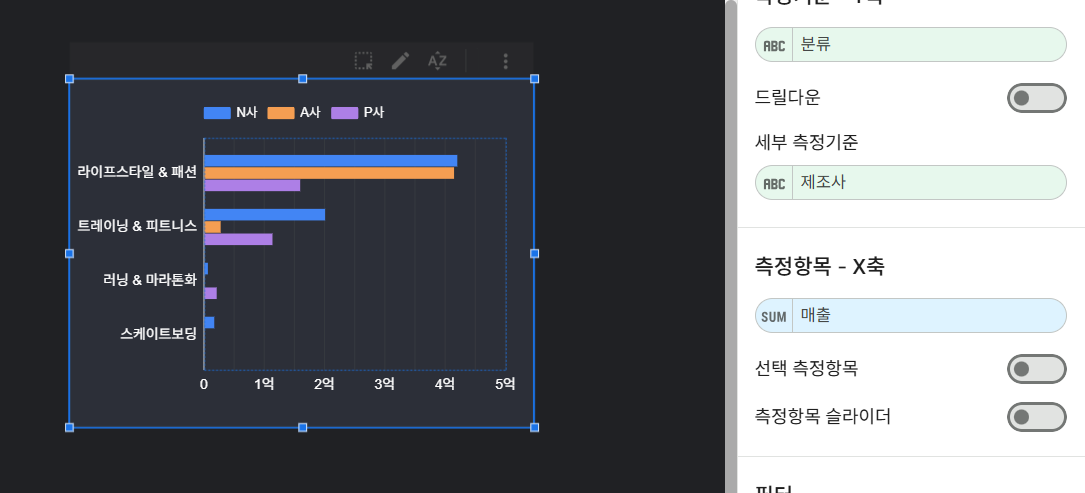Click the ABC type icon on 제조사 field
1085x493 pixels.
point(774,183)
